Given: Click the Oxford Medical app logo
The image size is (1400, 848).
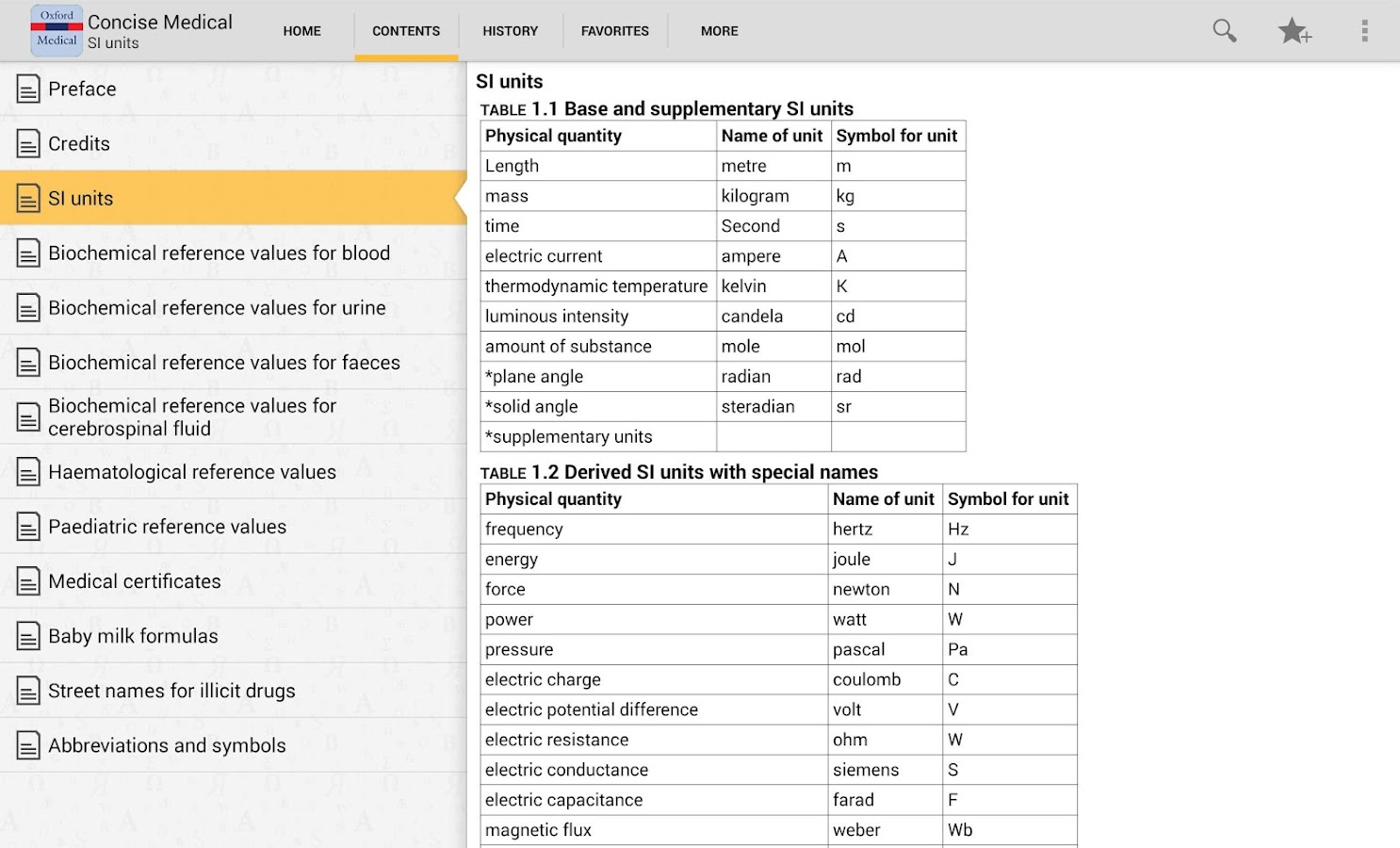Looking at the screenshot, I should click(57, 30).
